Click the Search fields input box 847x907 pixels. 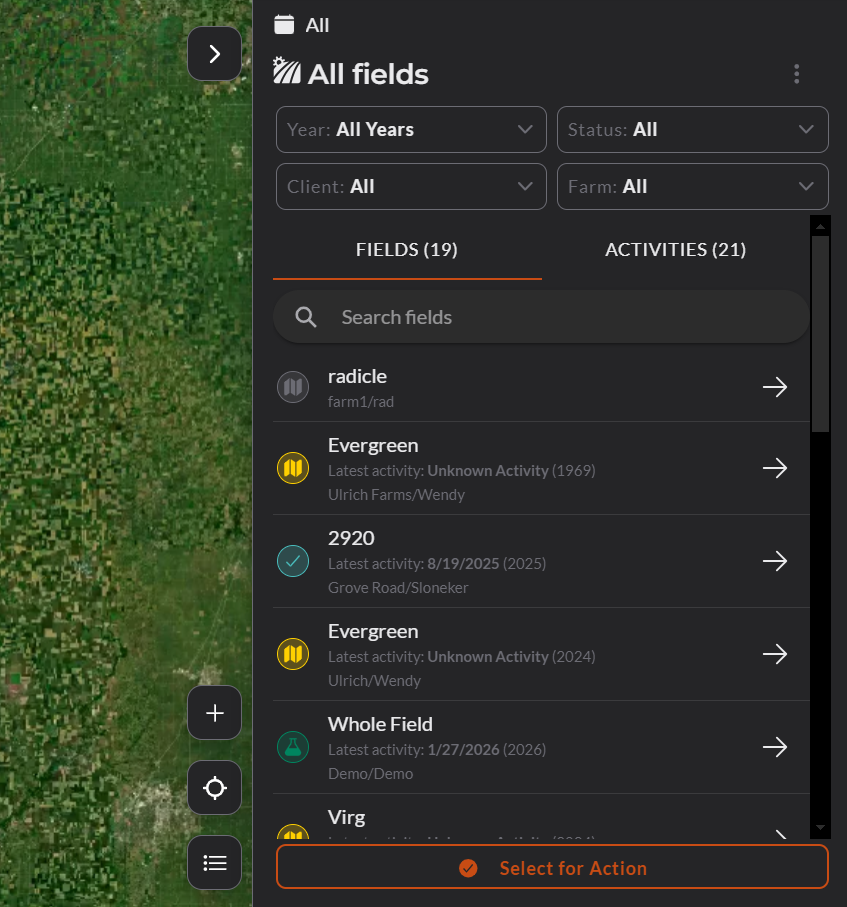[542, 317]
